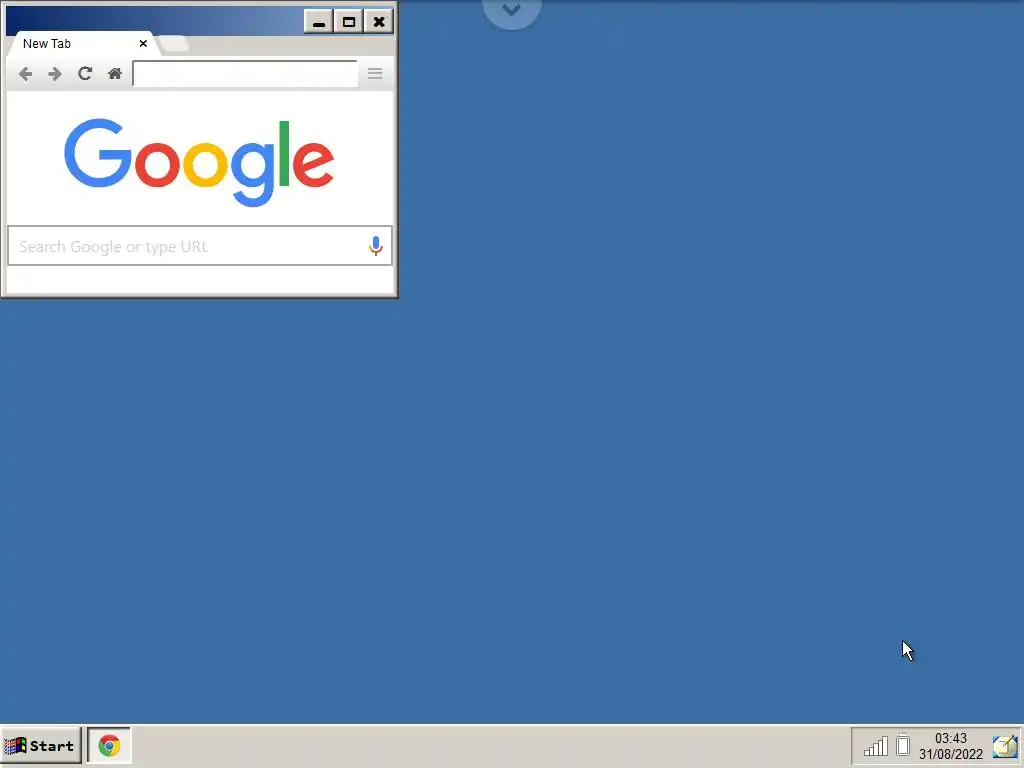Image resolution: width=1024 pixels, height=768 pixels.
Task: Open the Chrome hamburger menu
Action: coord(375,74)
